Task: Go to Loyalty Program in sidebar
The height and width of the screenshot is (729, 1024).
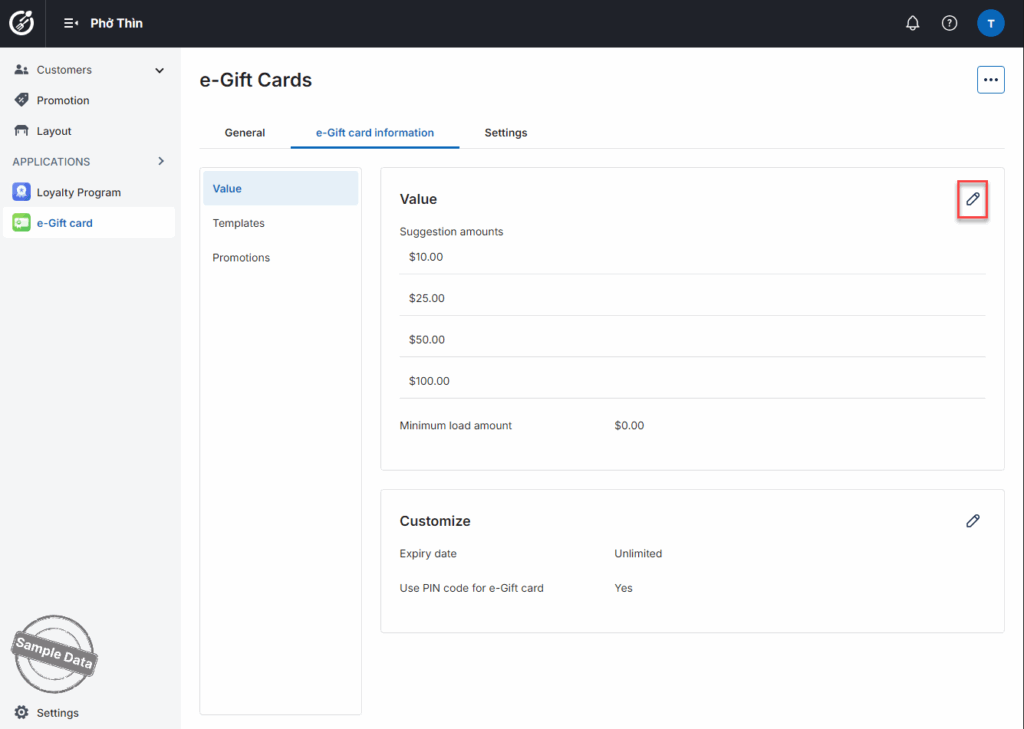Action: (78, 192)
